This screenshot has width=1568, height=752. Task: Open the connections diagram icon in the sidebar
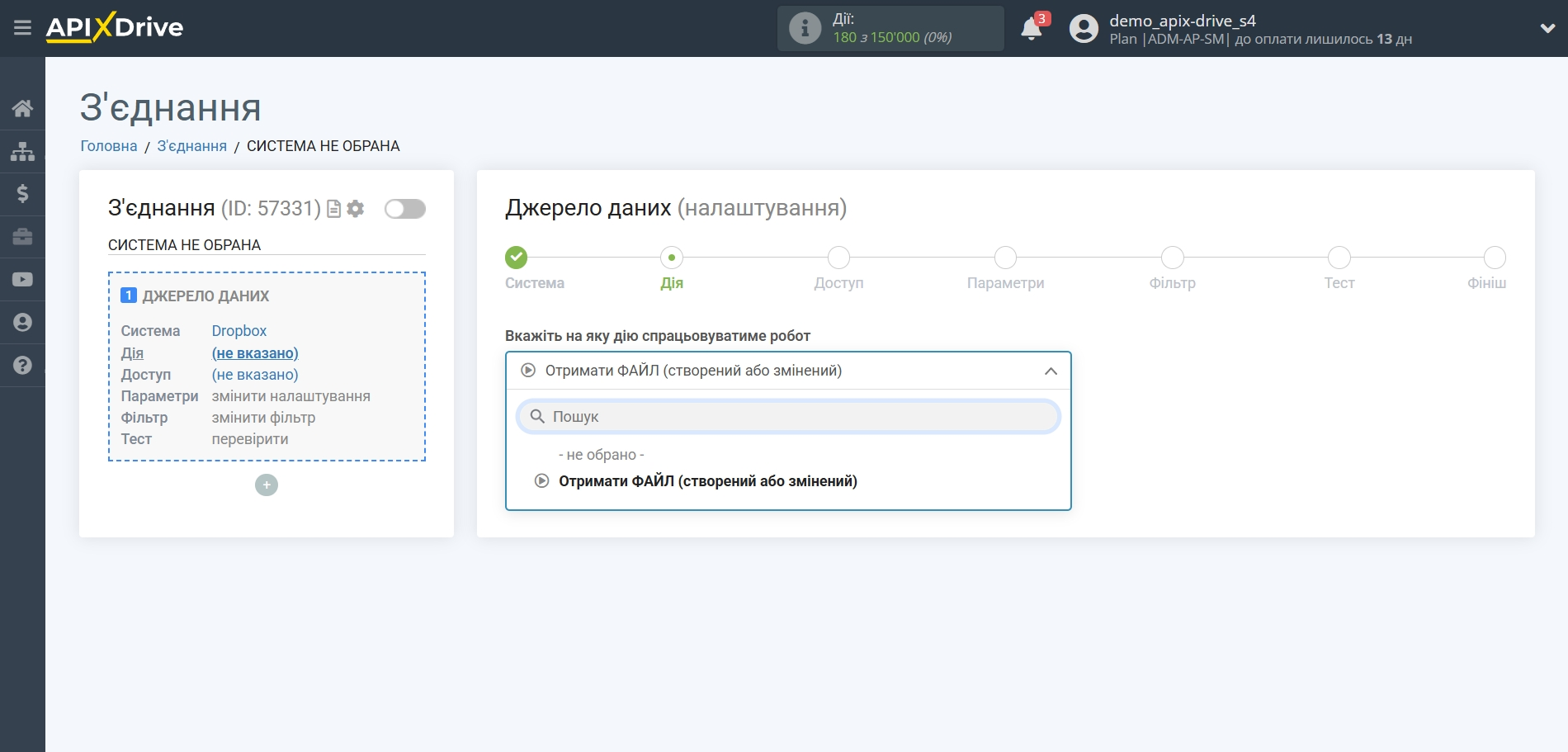(21, 150)
